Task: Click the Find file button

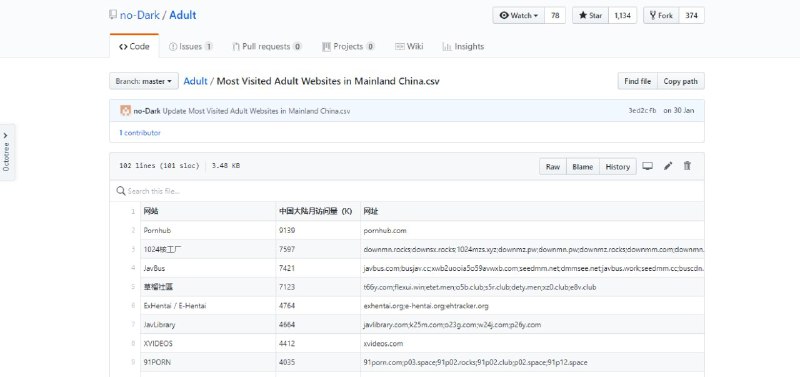Action: coord(637,81)
